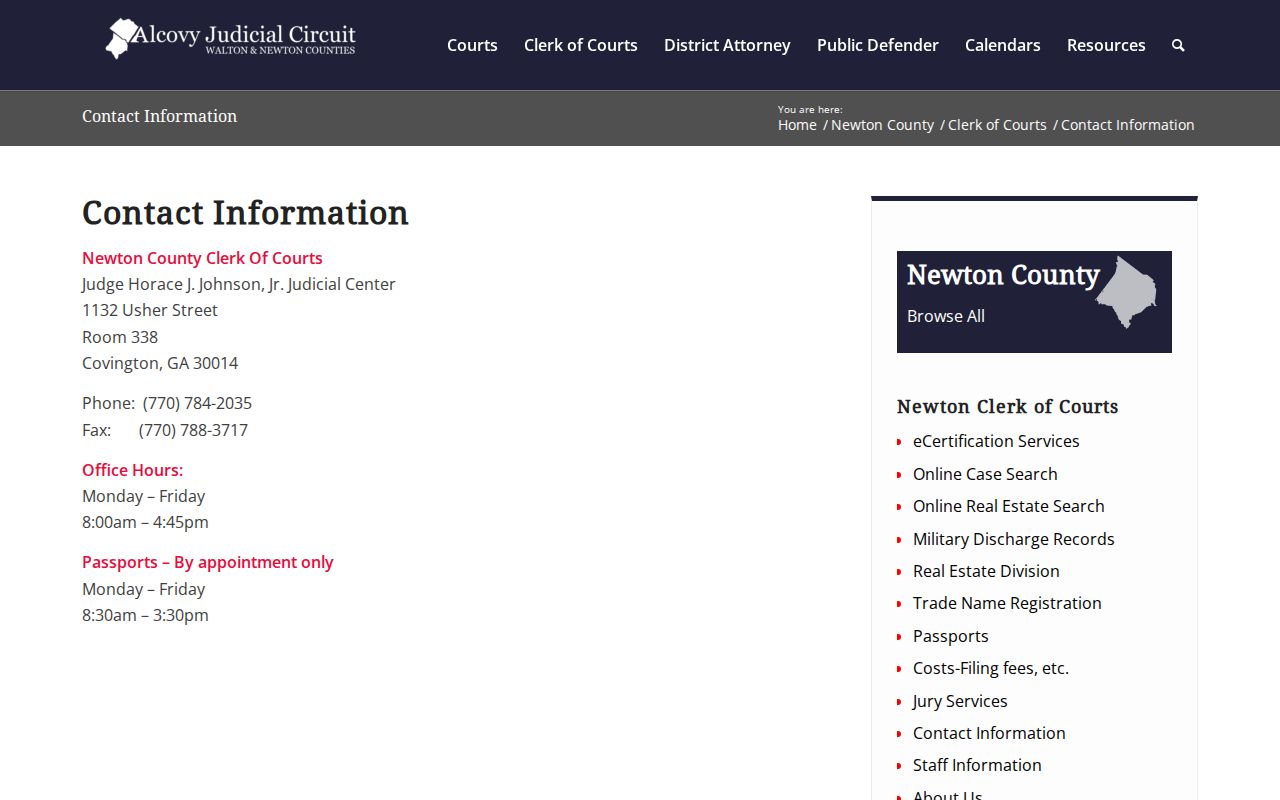1280x800 pixels.
Task: Click the 8:00am – 4:45pm hours text
Action: pos(145,522)
